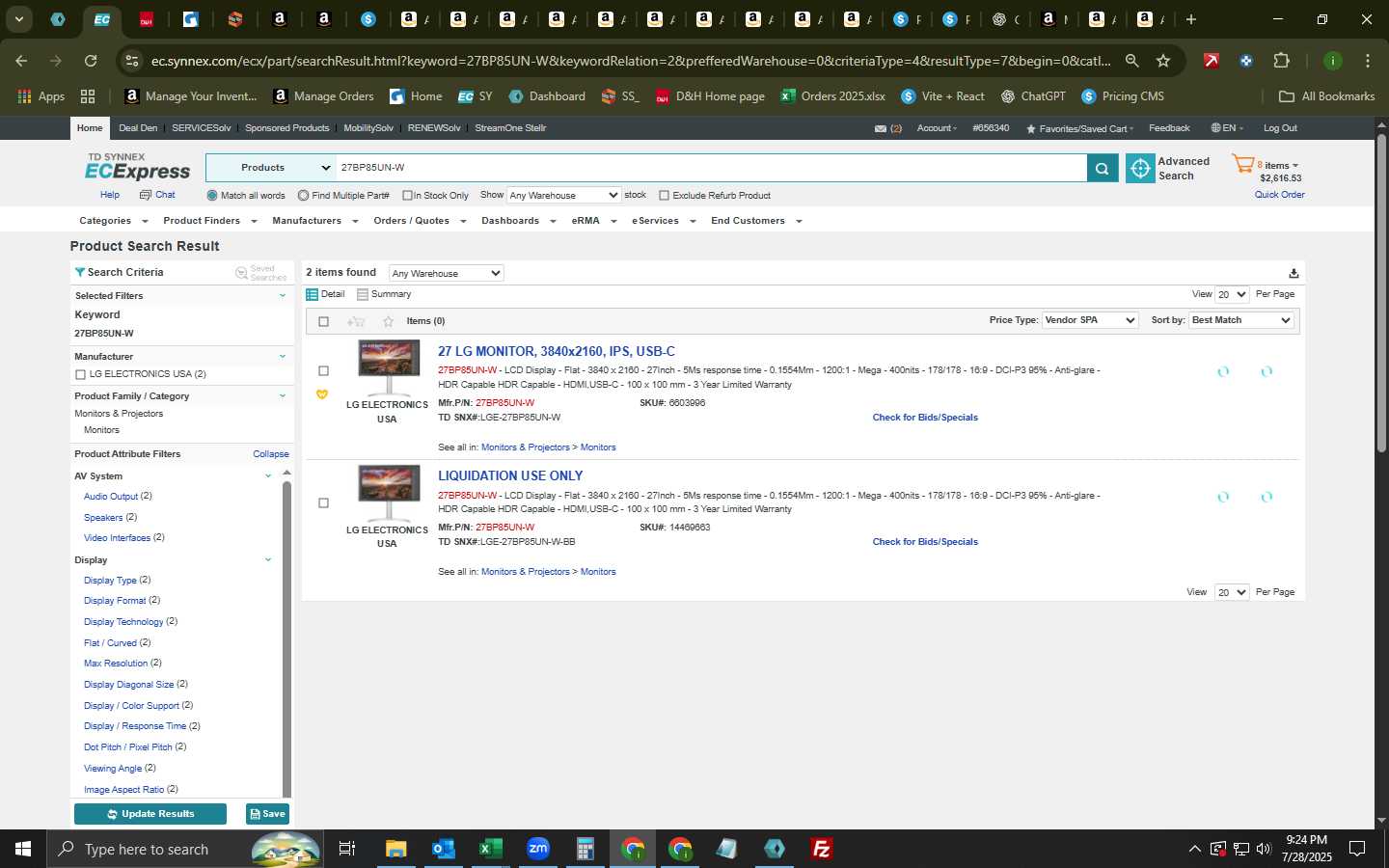Select checkbox for 27 LG MONITOR product
Viewport: 1389px width, 868px height.
pyautogui.click(x=323, y=371)
